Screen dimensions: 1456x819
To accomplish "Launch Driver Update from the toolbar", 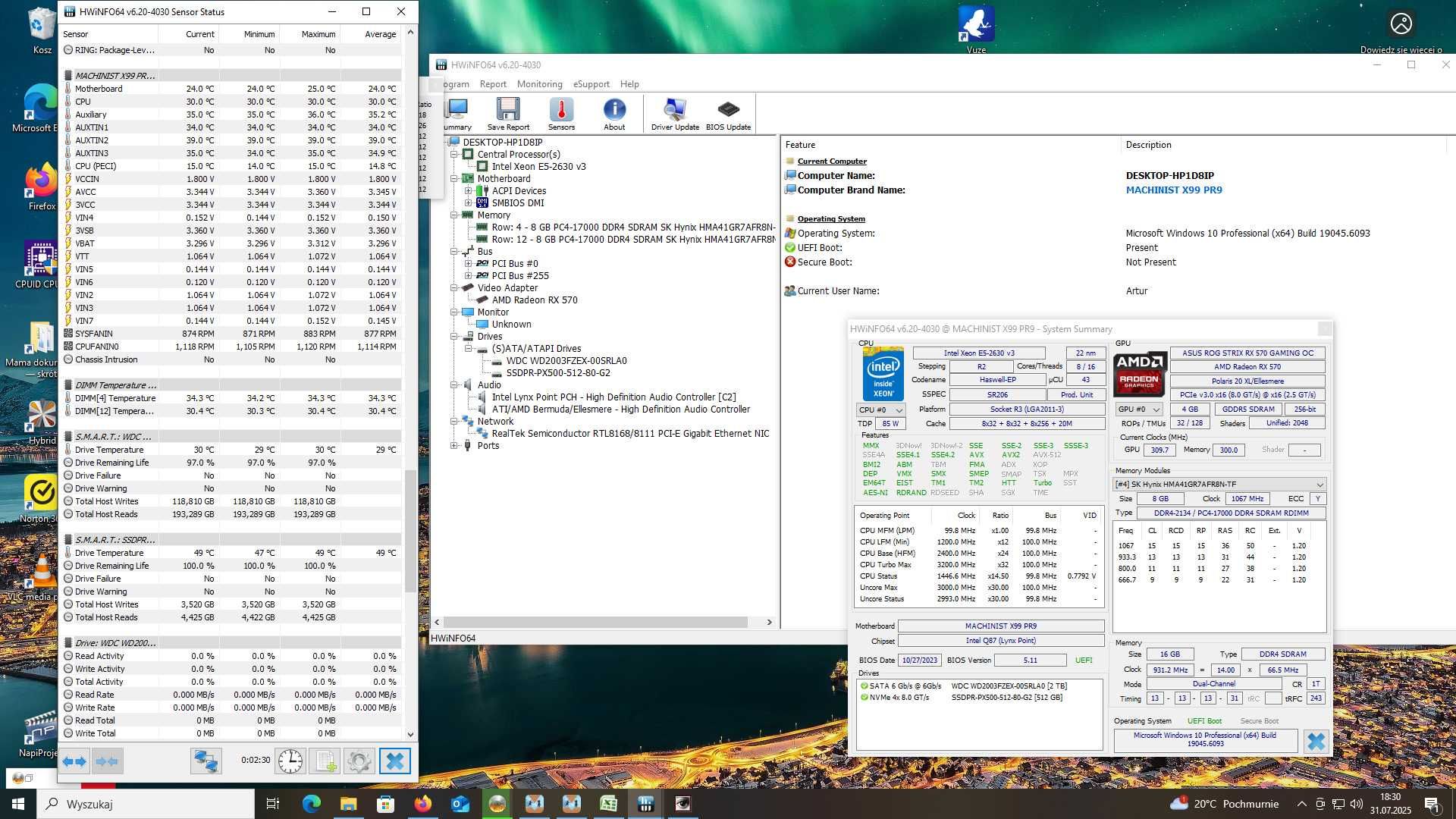I will [675, 115].
